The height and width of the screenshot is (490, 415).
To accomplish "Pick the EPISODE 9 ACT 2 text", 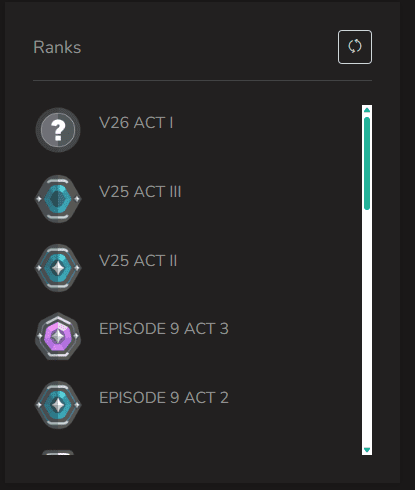I will pyautogui.click(x=164, y=398).
